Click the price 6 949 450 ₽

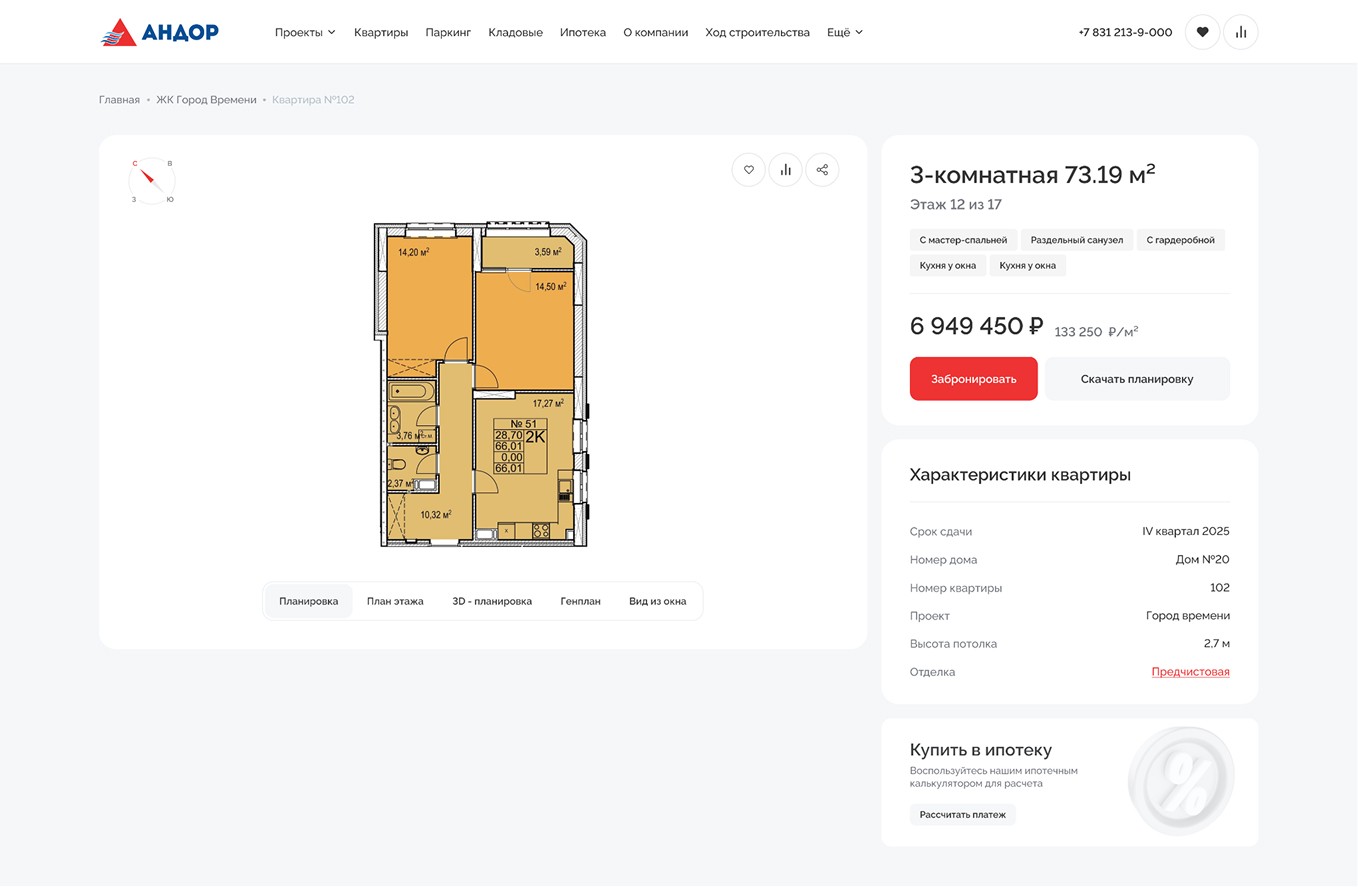click(976, 326)
